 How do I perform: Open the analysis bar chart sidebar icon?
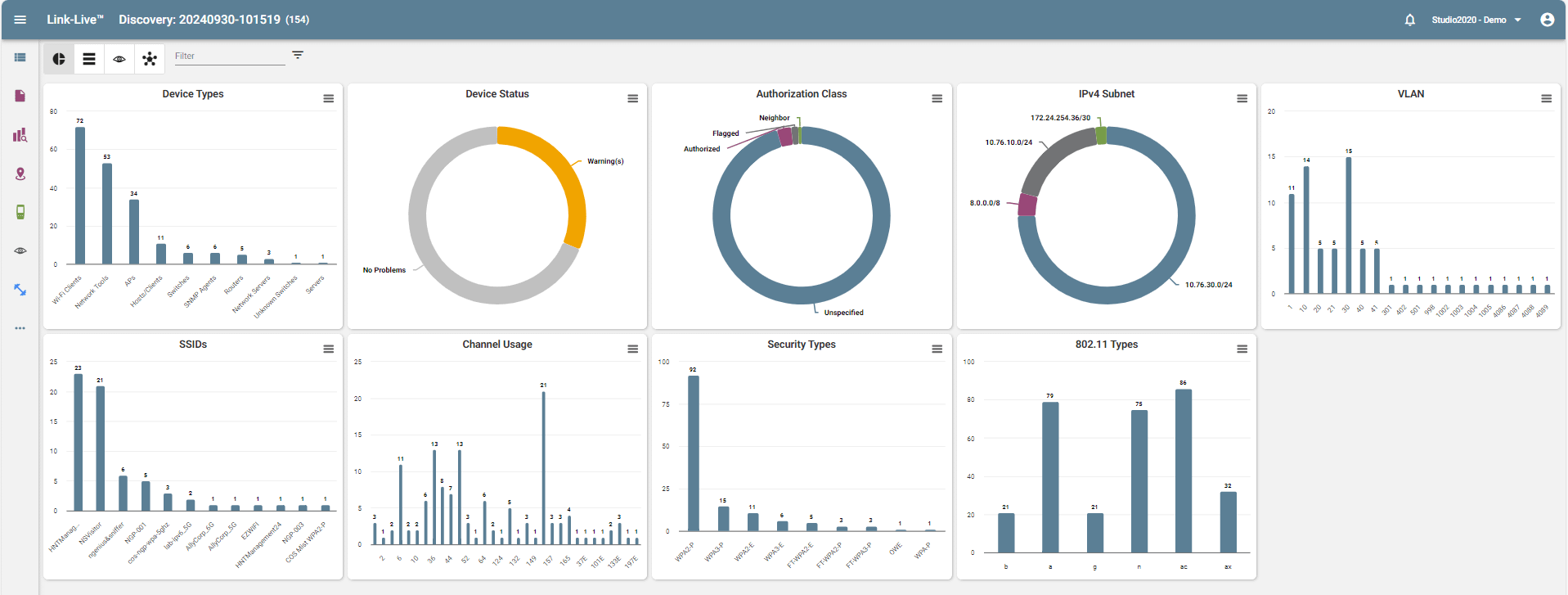(x=20, y=135)
